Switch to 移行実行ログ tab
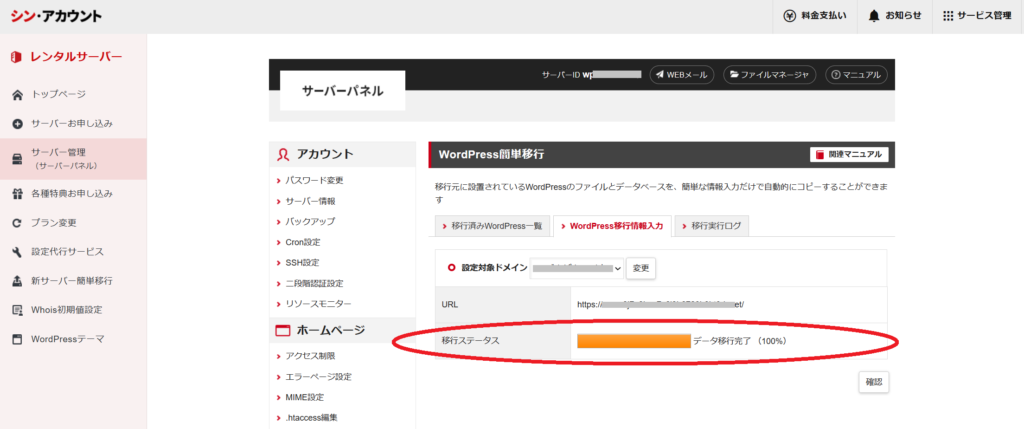The height and width of the screenshot is (429, 1024). click(x=711, y=226)
